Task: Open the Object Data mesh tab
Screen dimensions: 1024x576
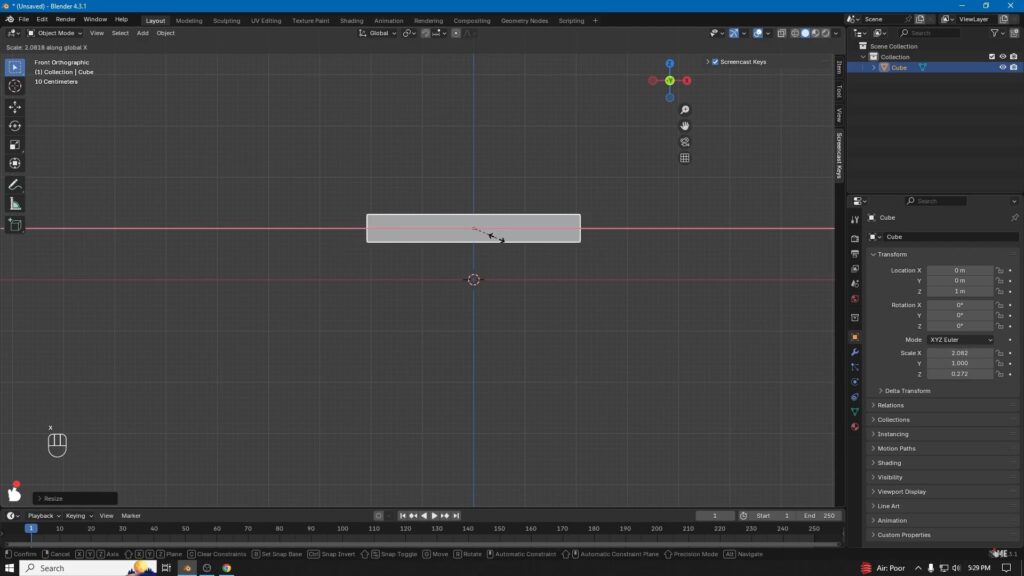Action: pyautogui.click(x=855, y=411)
